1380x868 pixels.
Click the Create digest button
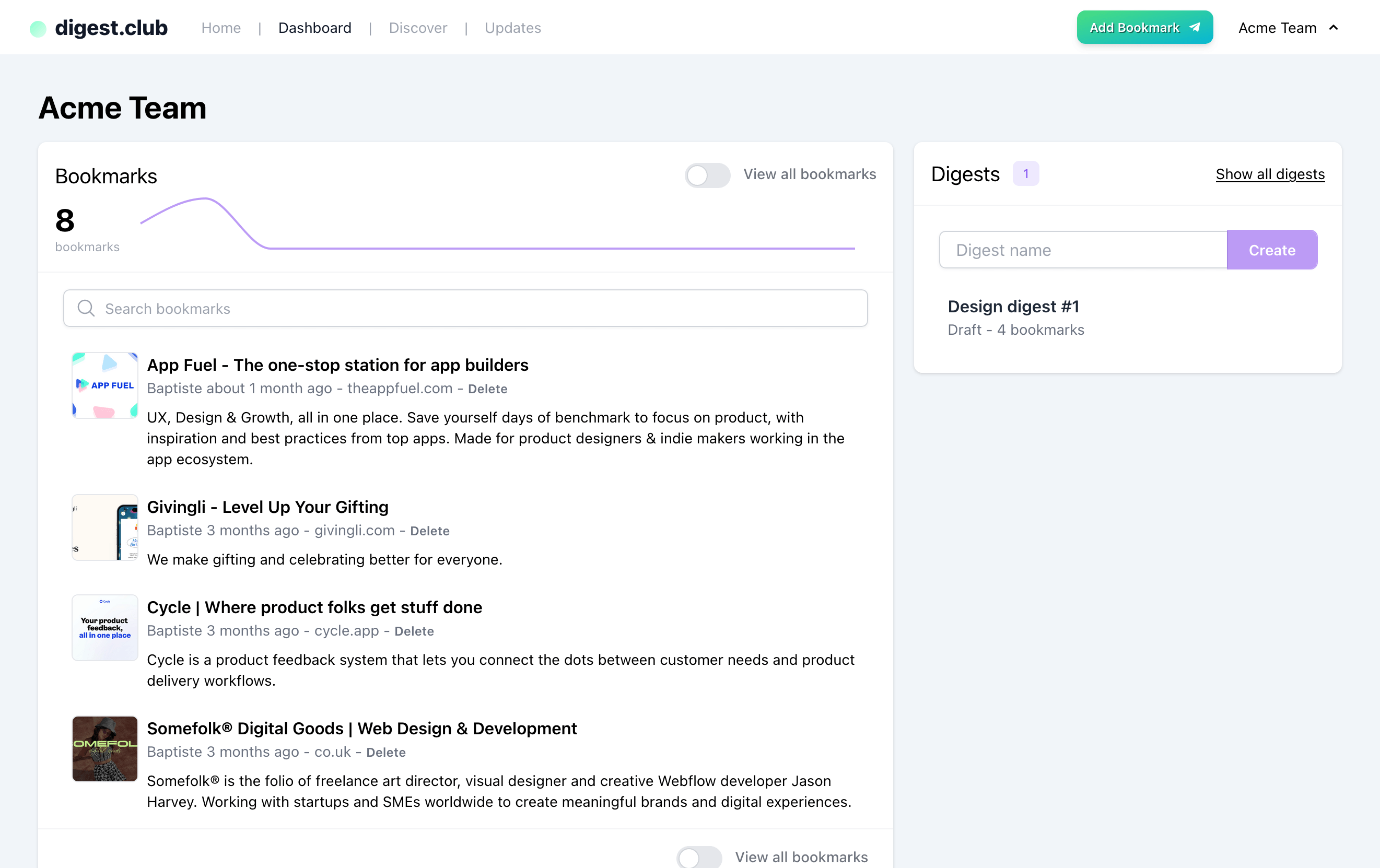[1272, 250]
